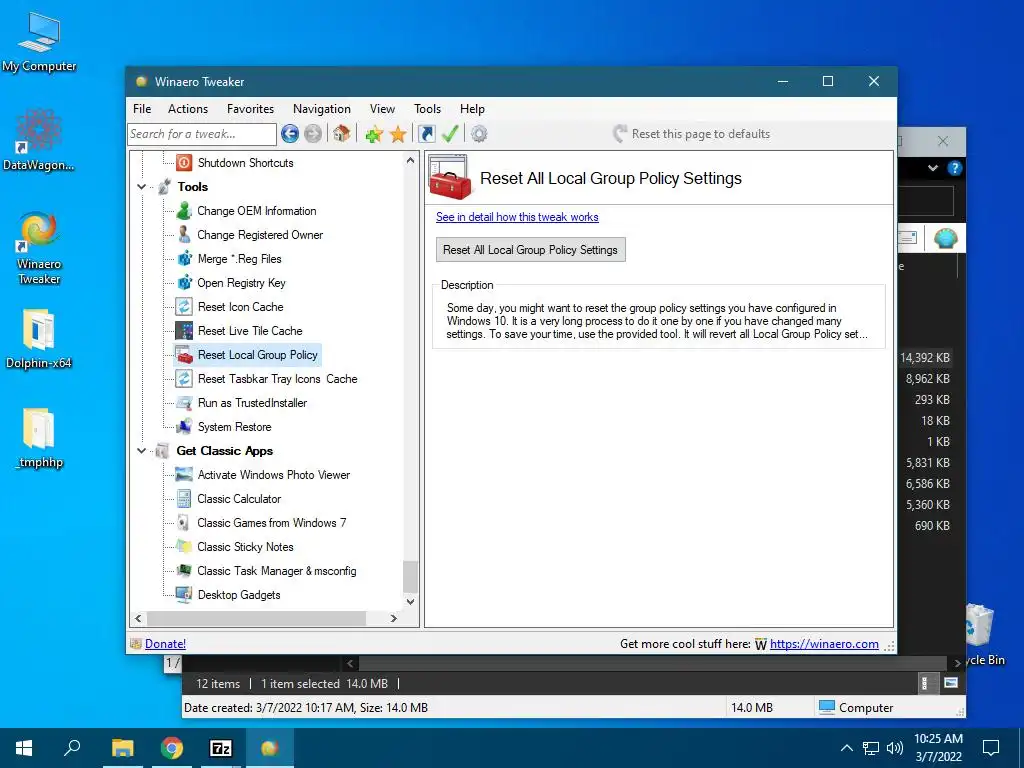Click the Shutdown Shortcuts icon
This screenshot has height=768, width=1024.
click(x=184, y=163)
